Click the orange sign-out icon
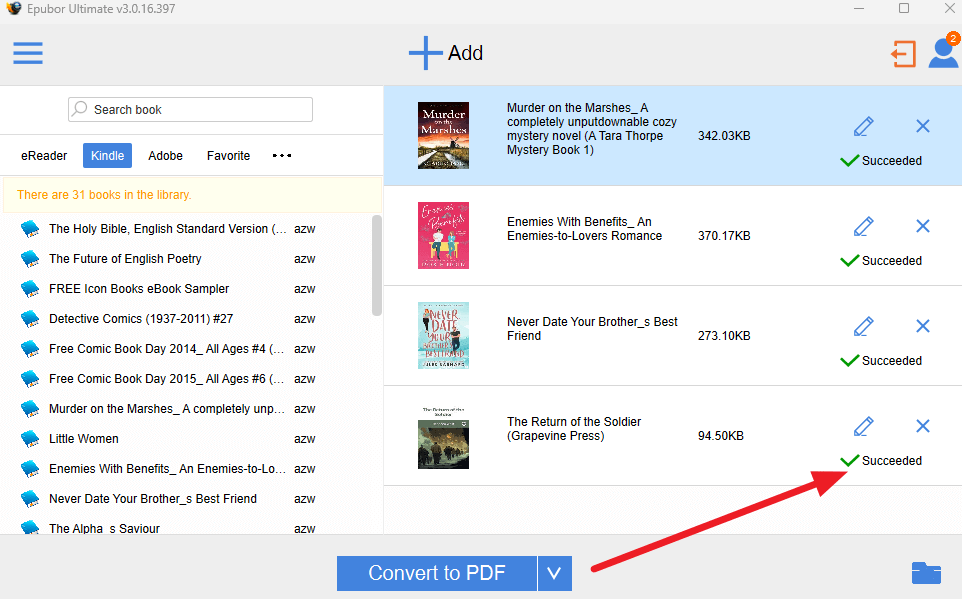Image resolution: width=962 pixels, height=599 pixels. click(903, 54)
